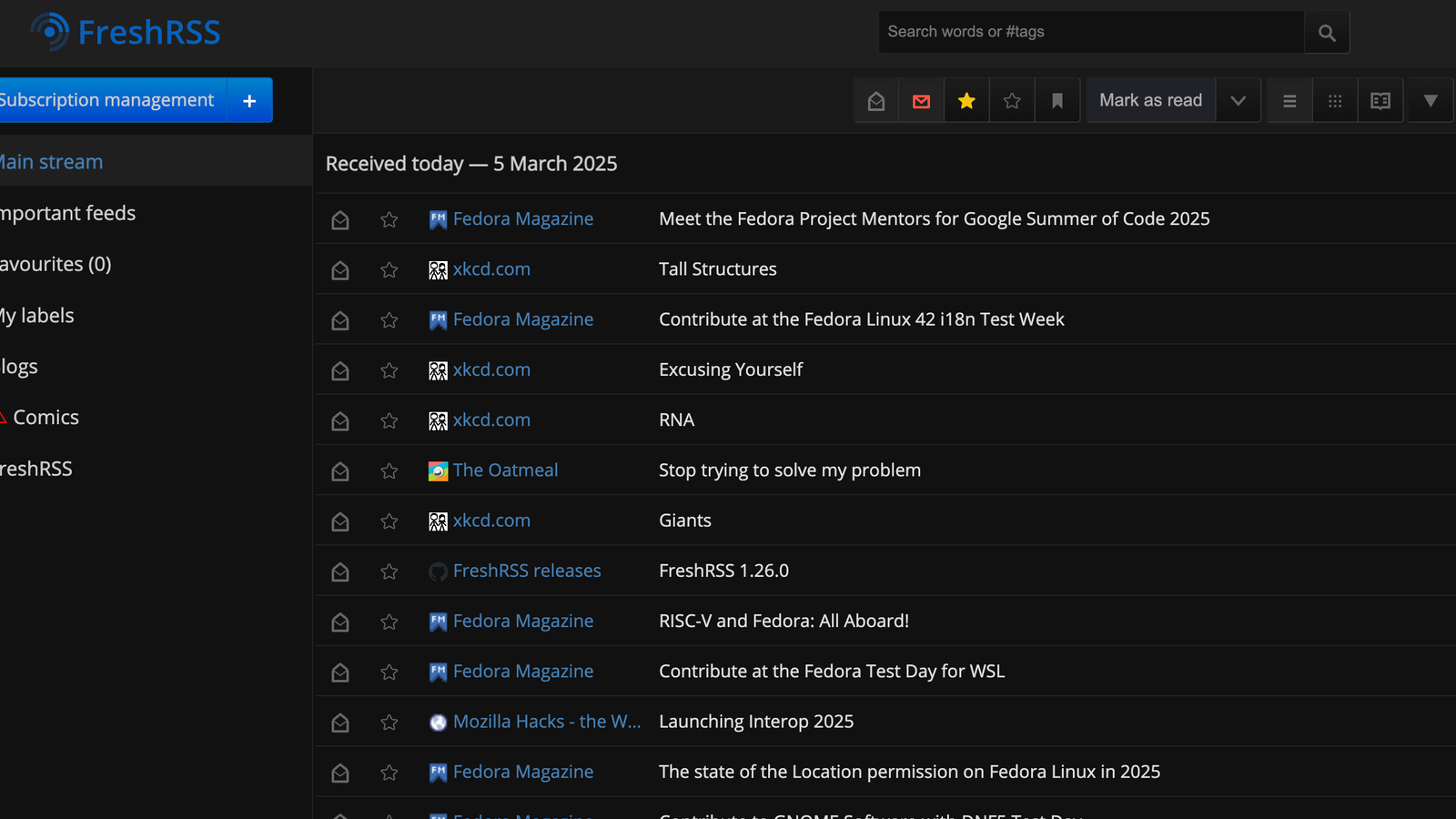Star the 'Tall Structures' article
Image resolution: width=1456 pixels, height=819 pixels.
[389, 270]
